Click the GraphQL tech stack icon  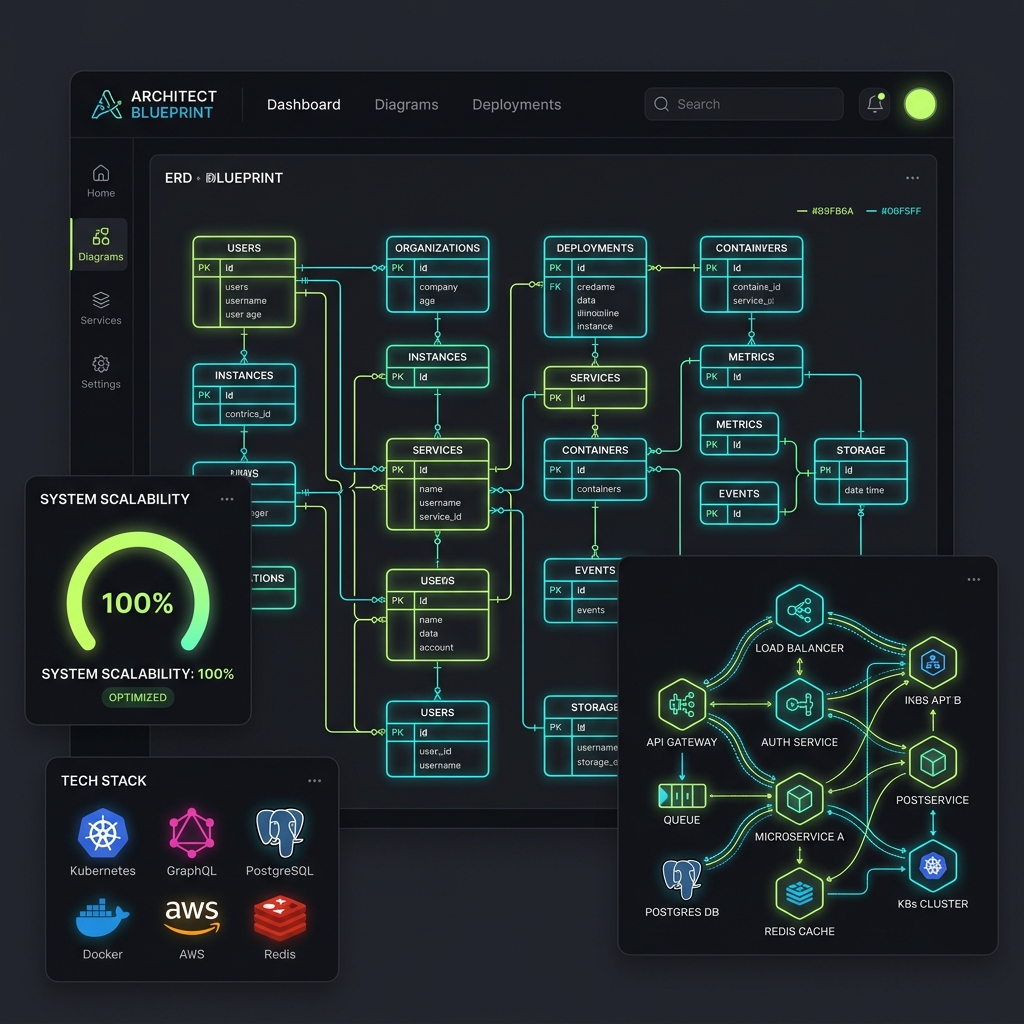[x=191, y=833]
